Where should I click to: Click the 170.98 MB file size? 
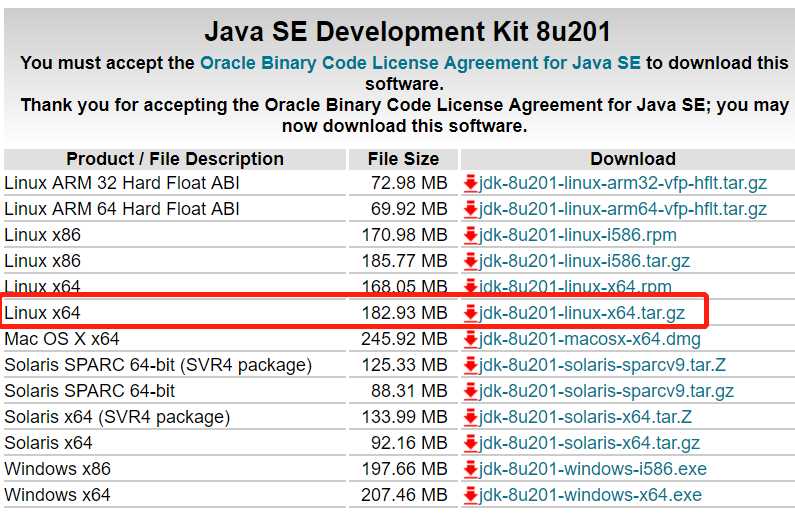pyautogui.click(x=405, y=235)
